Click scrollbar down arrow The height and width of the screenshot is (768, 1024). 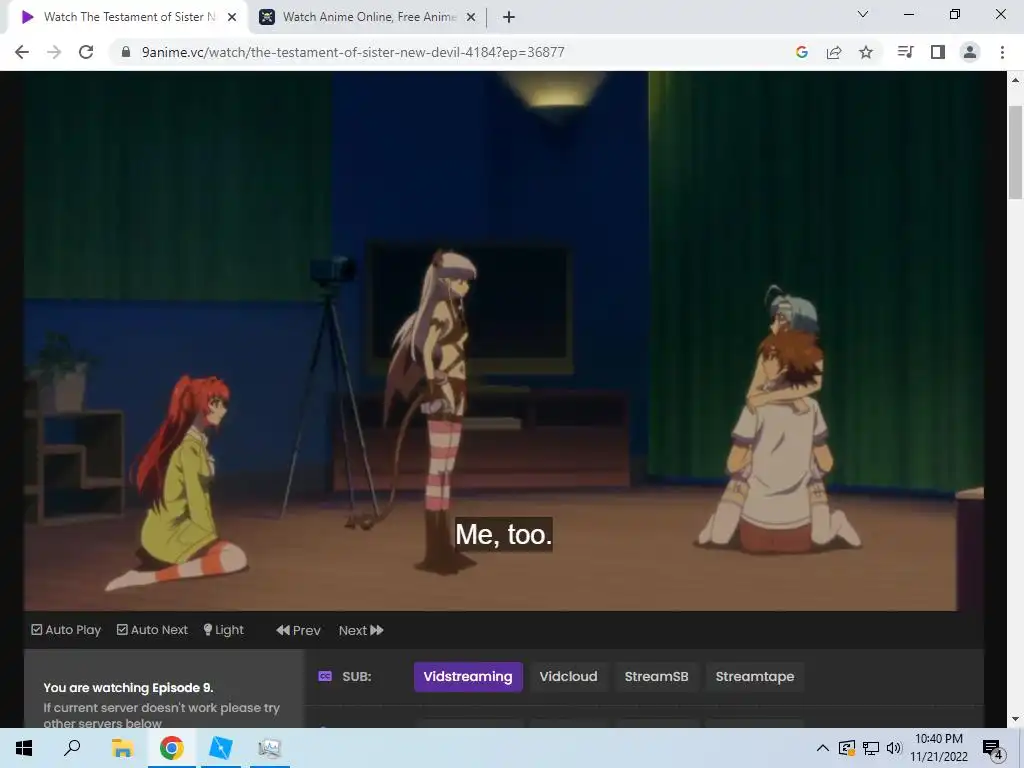1015,719
